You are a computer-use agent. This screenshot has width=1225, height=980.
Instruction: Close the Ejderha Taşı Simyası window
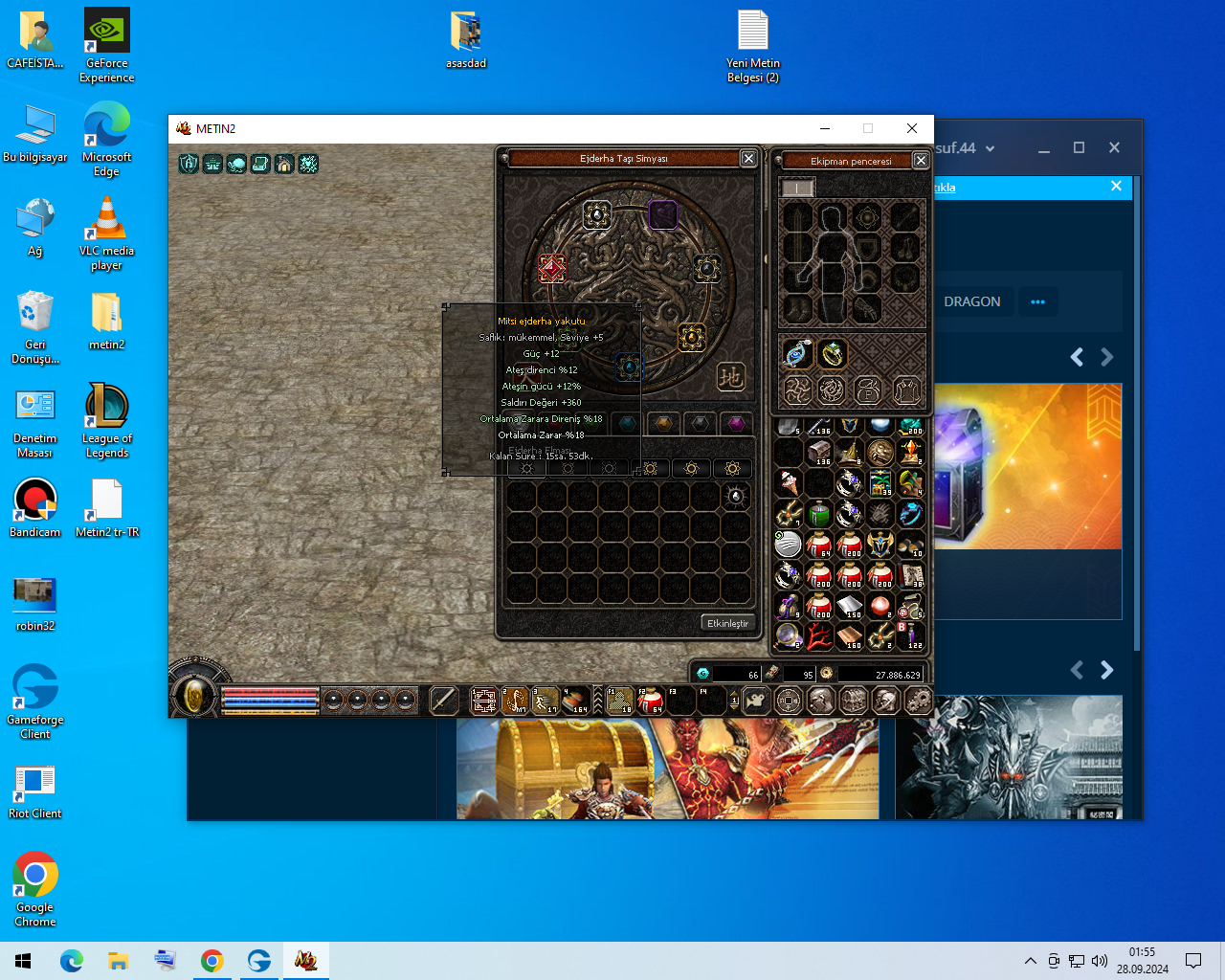pyautogui.click(x=748, y=159)
